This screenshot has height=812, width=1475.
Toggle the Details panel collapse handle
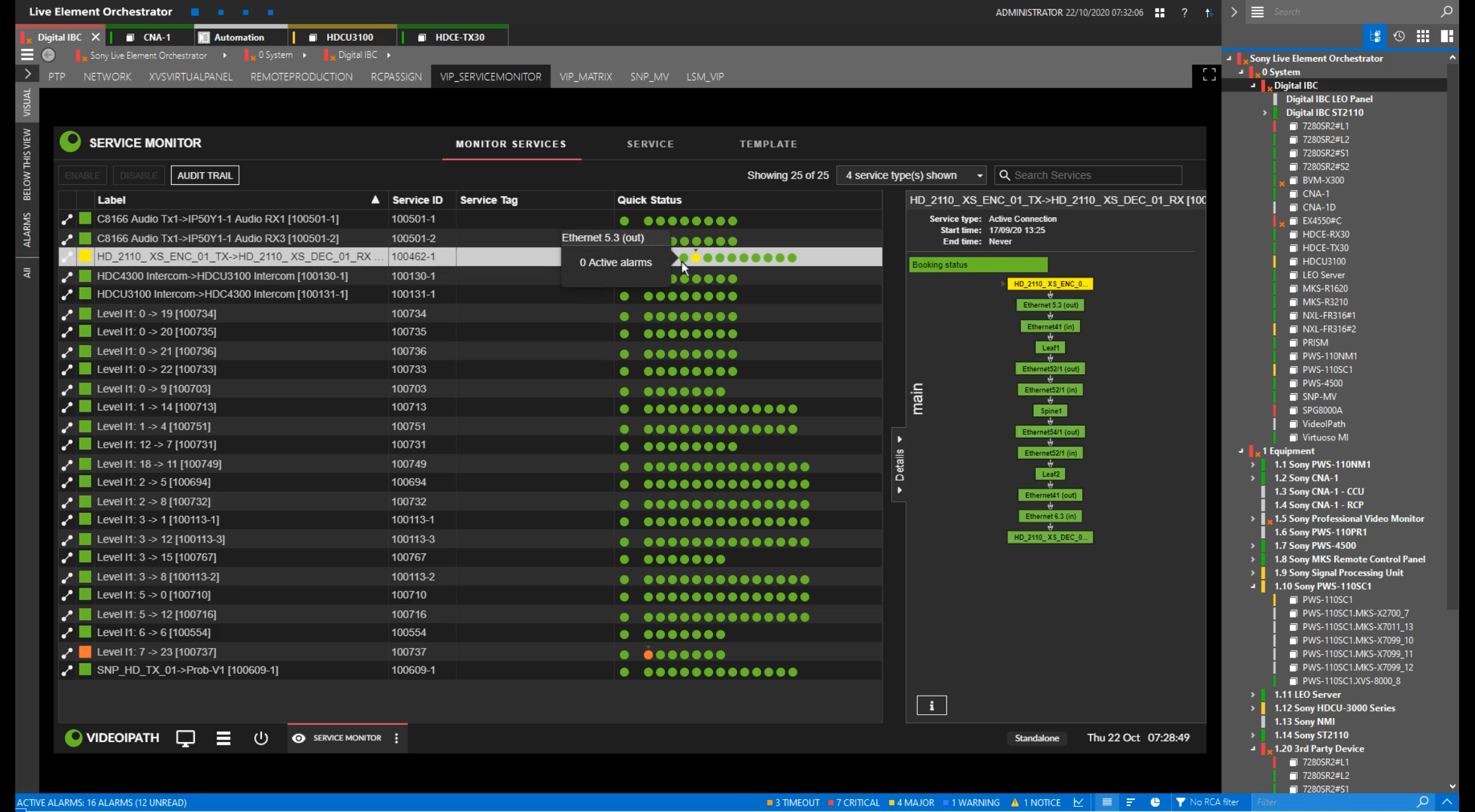(x=899, y=464)
